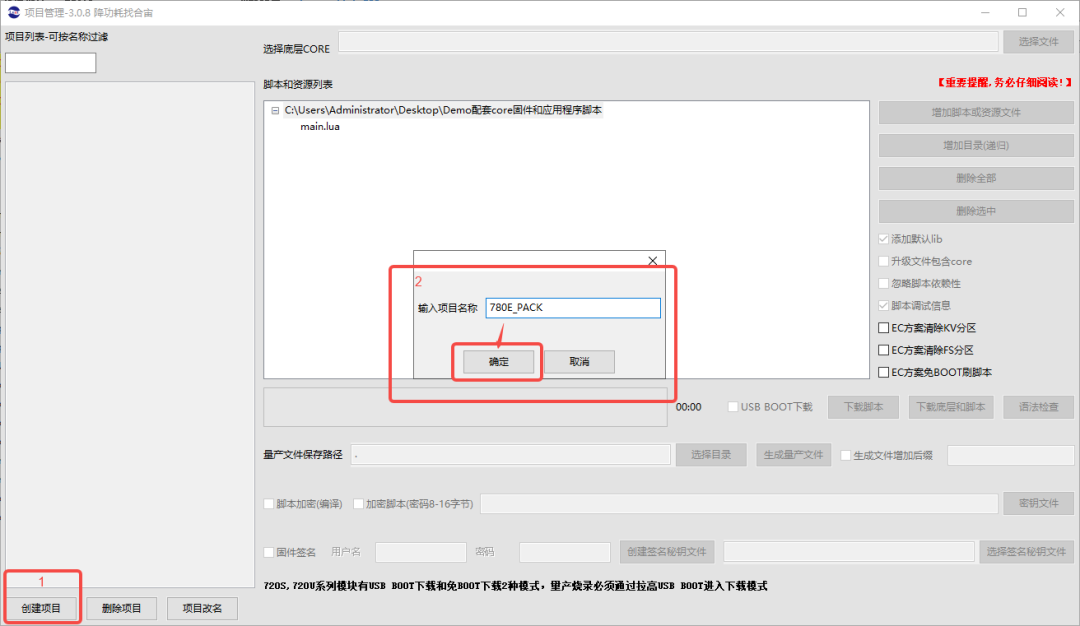
Task: Click the 生成量产文件 button
Action: point(793,455)
